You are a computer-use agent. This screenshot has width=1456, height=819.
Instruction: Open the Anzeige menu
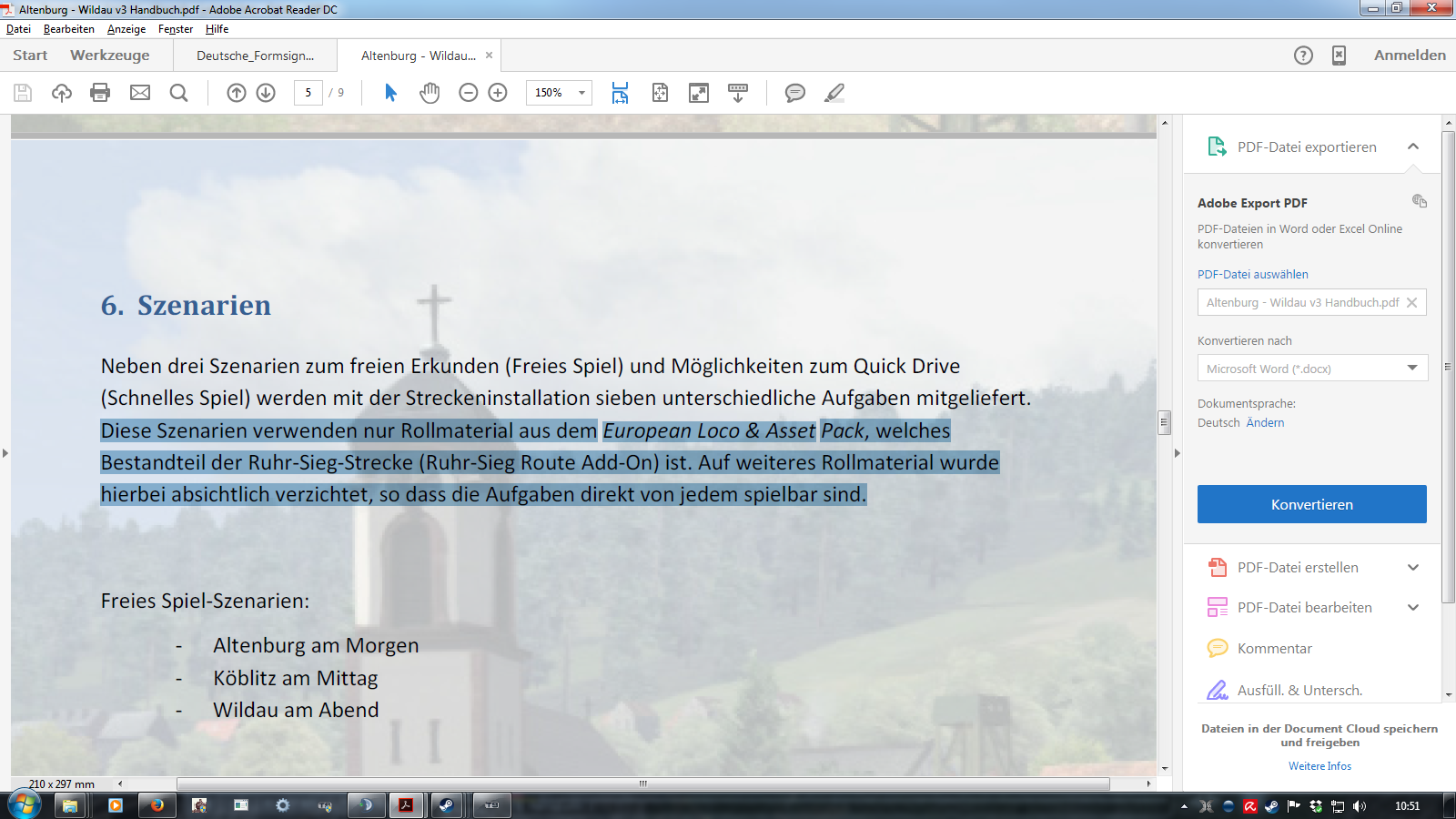coord(126,29)
